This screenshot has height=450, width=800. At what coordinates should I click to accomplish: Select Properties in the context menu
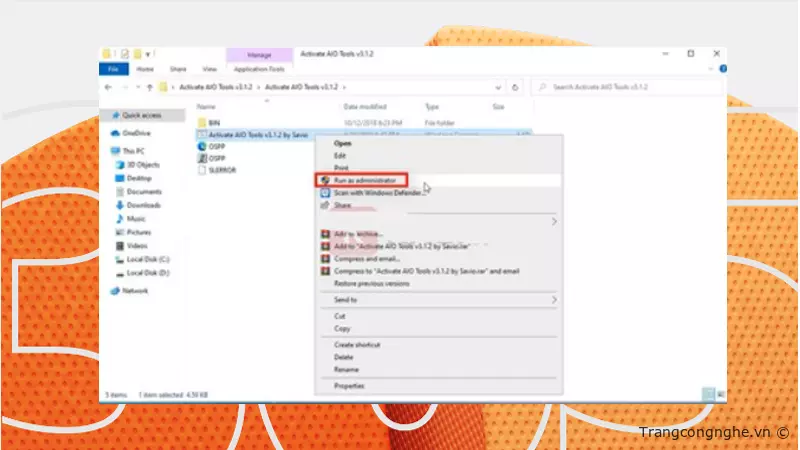pyautogui.click(x=349, y=385)
